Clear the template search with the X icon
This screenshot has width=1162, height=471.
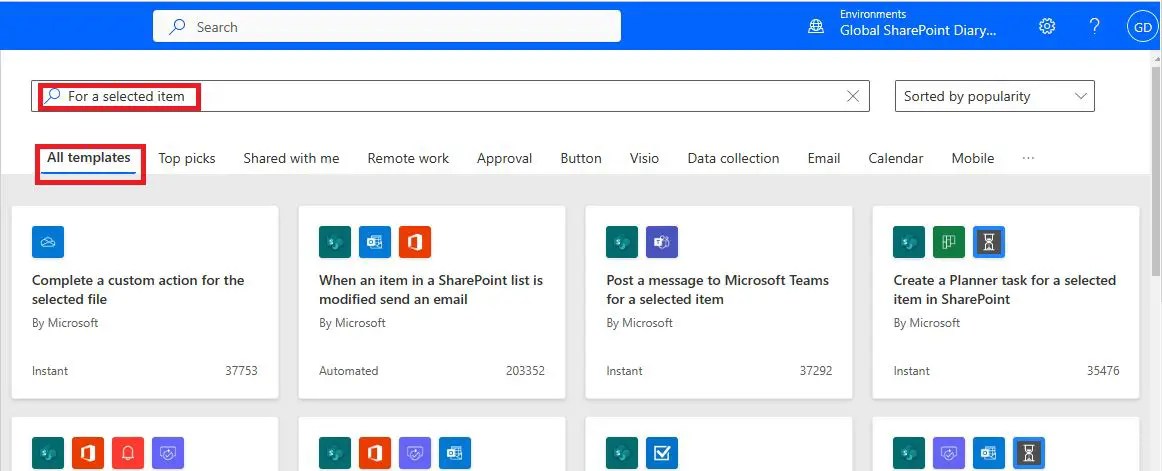(853, 96)
